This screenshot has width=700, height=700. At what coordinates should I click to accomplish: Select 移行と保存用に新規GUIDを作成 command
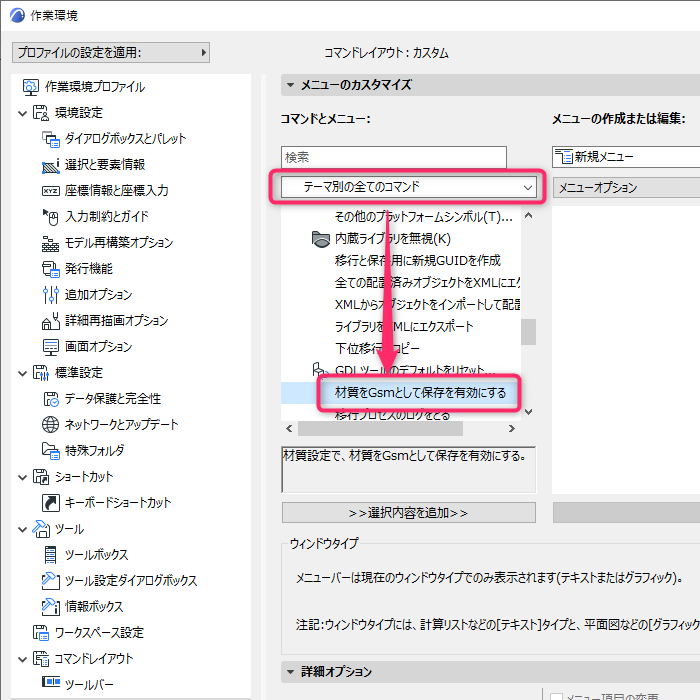tap(417, 260)
